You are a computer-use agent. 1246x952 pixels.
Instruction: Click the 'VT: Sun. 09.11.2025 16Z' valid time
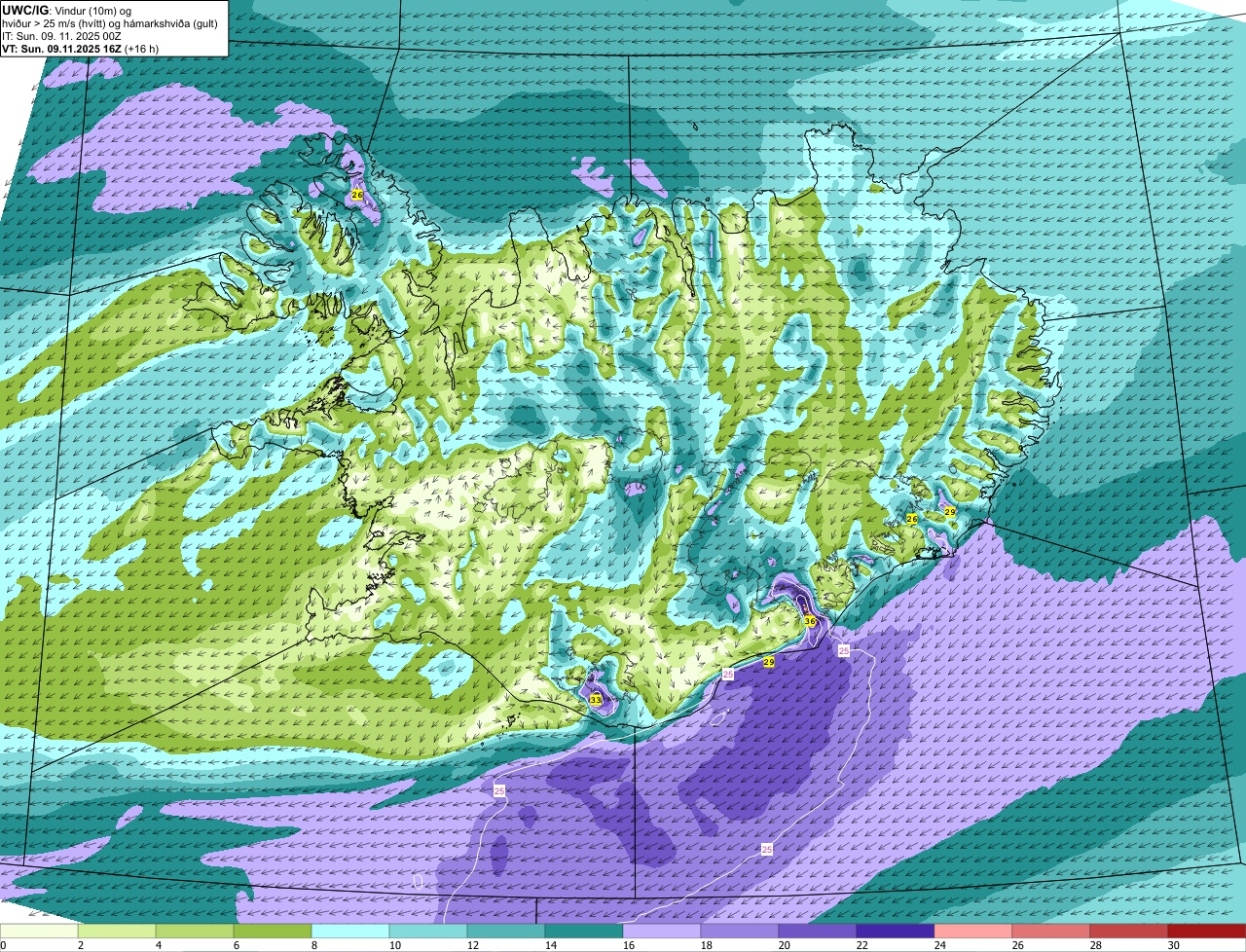60,49
